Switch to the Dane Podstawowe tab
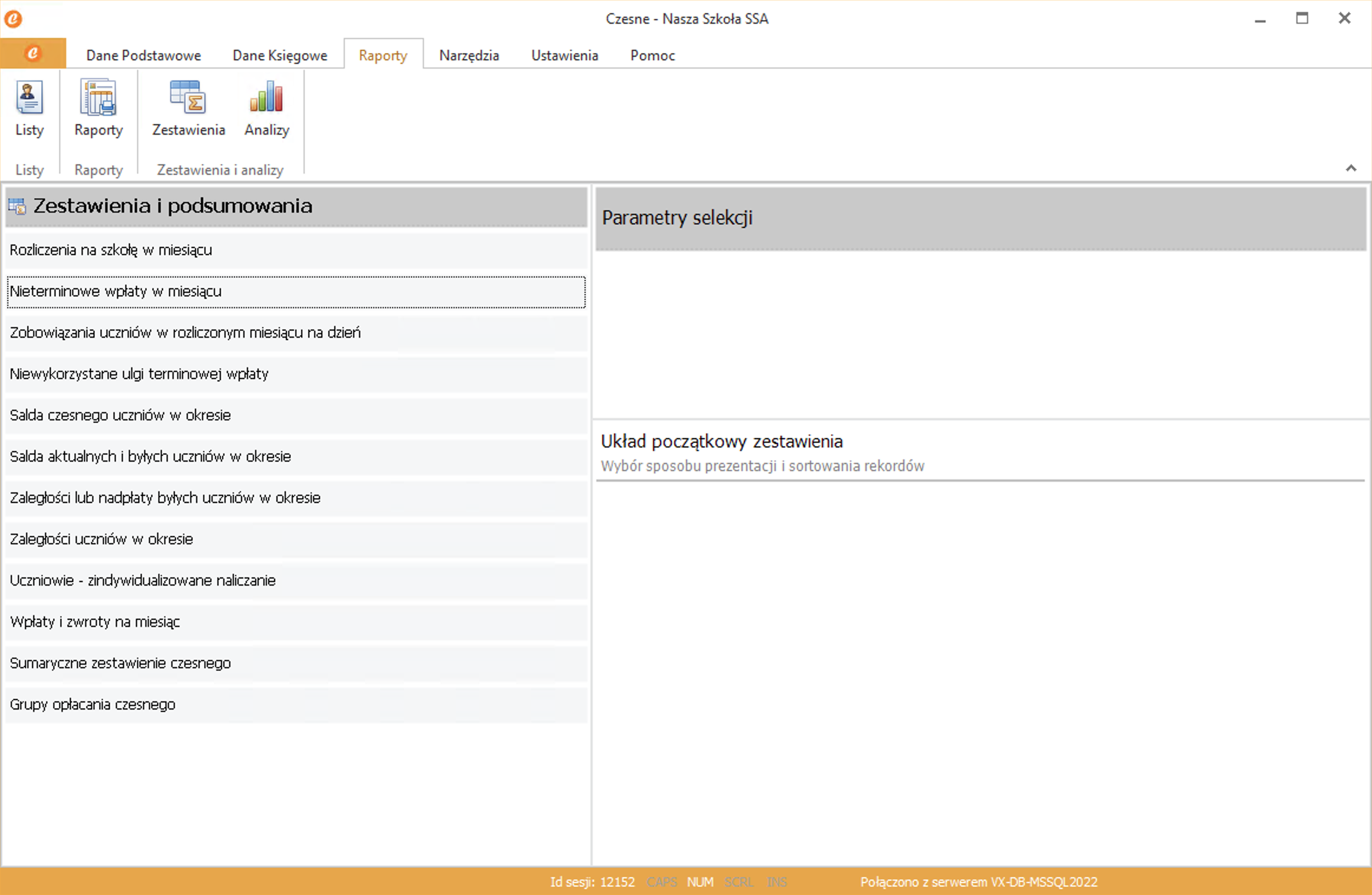 143,55
